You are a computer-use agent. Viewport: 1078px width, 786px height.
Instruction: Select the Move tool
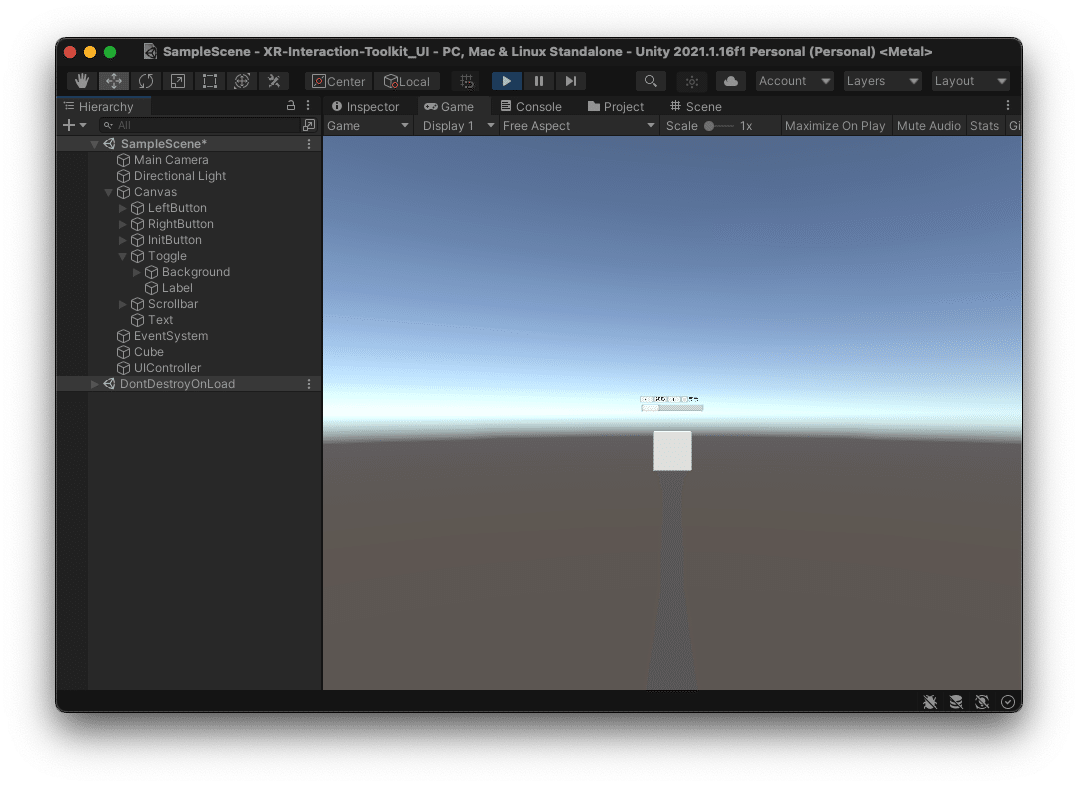pos(113,81)
